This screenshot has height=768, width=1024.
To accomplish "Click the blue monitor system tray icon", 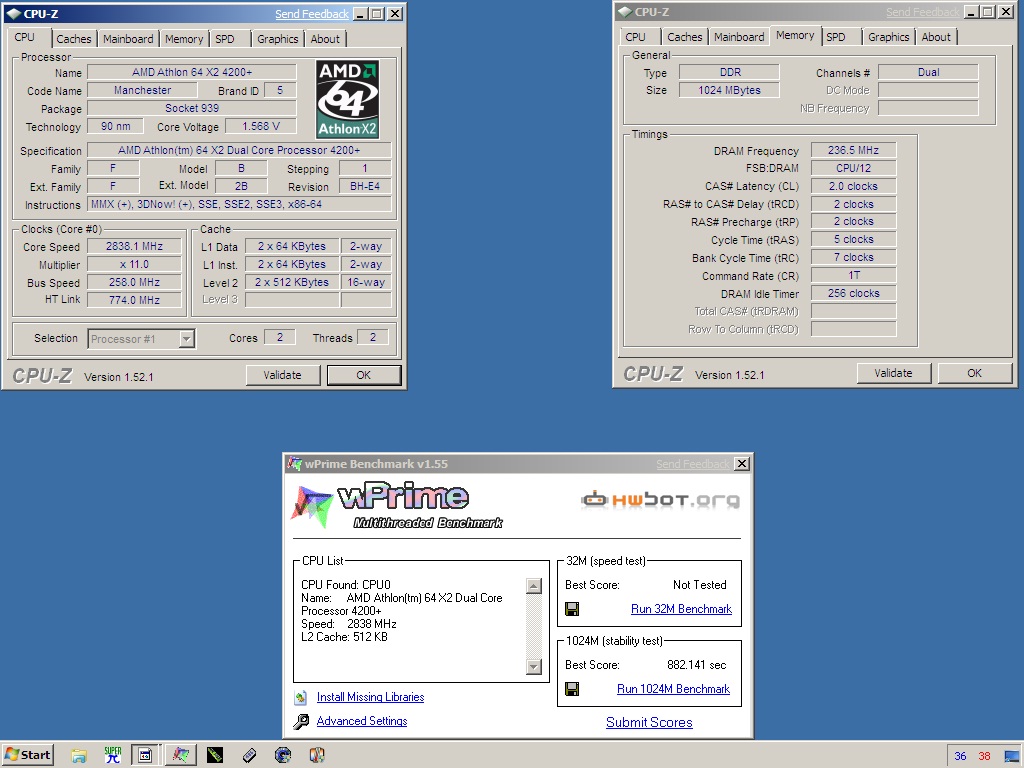I will [x=1012, y=756].
